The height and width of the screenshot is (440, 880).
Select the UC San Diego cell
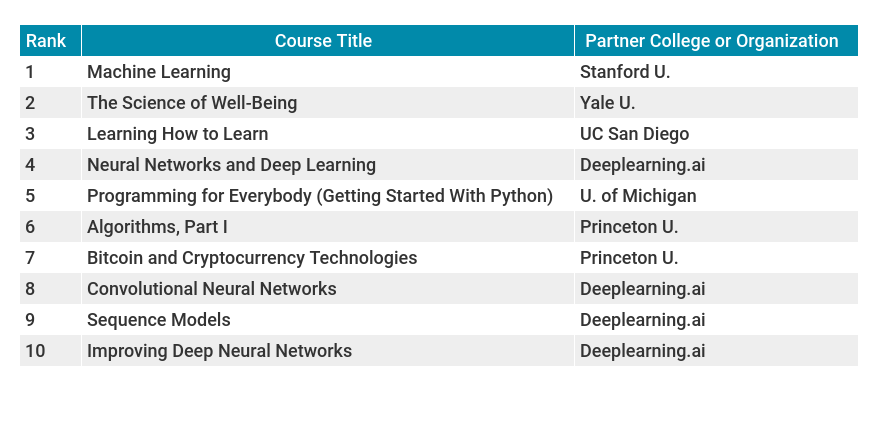click(x=634, y=134)
